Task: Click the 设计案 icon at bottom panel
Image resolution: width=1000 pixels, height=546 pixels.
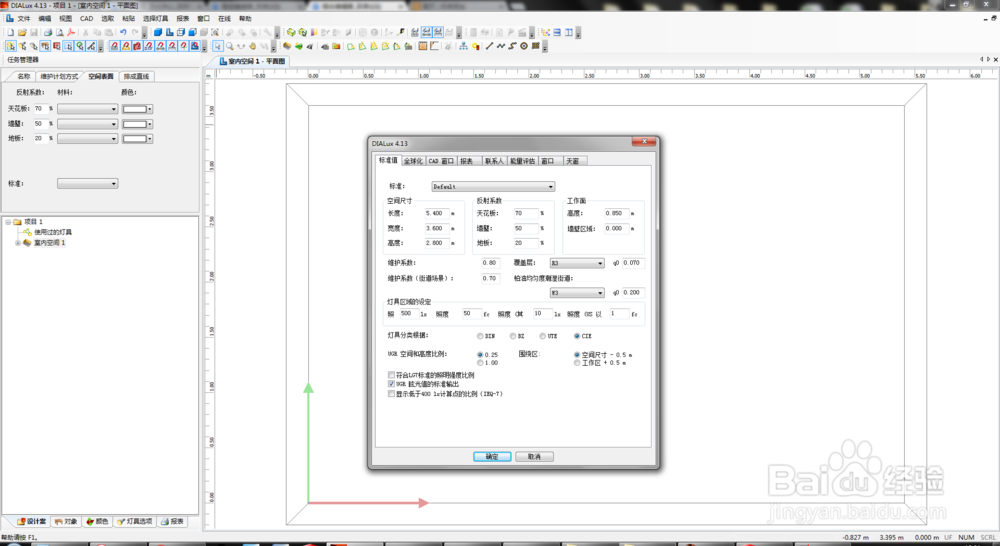Action: 21,521
